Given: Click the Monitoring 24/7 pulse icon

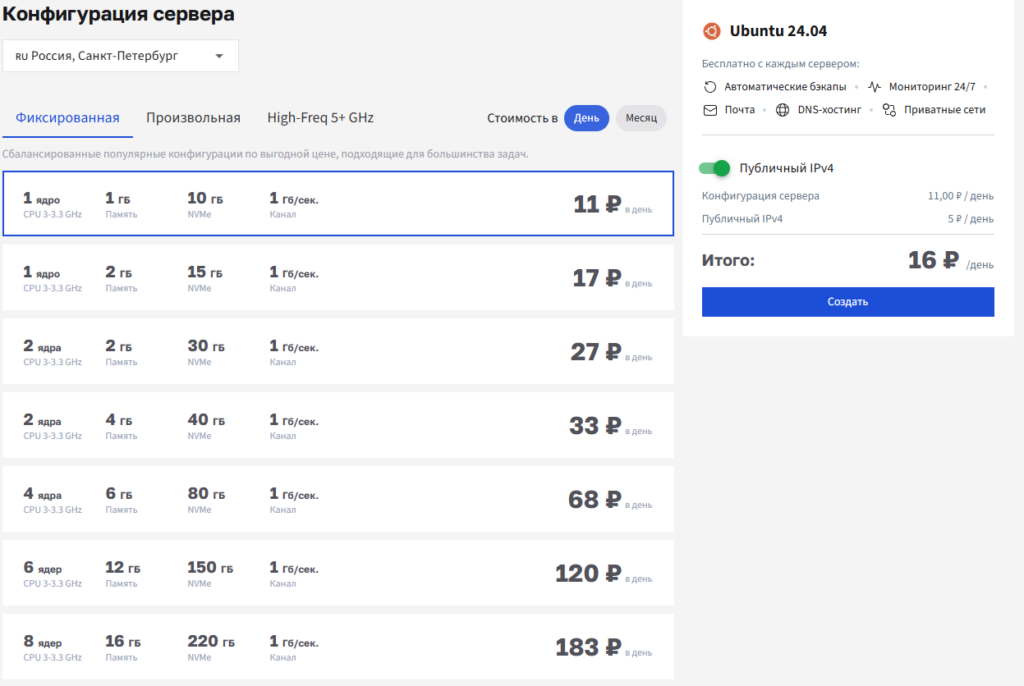Looking at the screenshot, I should pos(874,86).
